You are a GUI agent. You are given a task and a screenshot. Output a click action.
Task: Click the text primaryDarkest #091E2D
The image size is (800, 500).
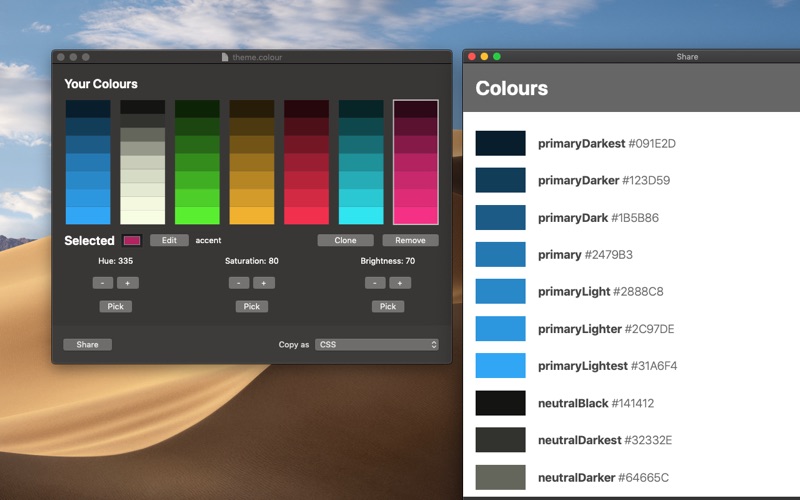607,143
